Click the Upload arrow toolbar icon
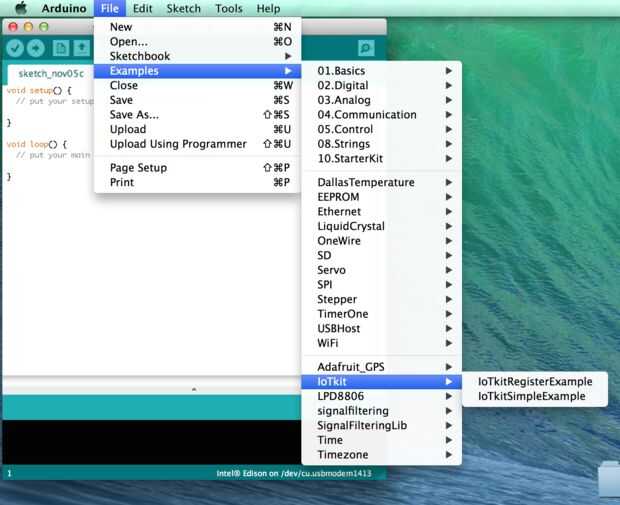The height and width of the screenshot is (505, 620). (36, 48)
